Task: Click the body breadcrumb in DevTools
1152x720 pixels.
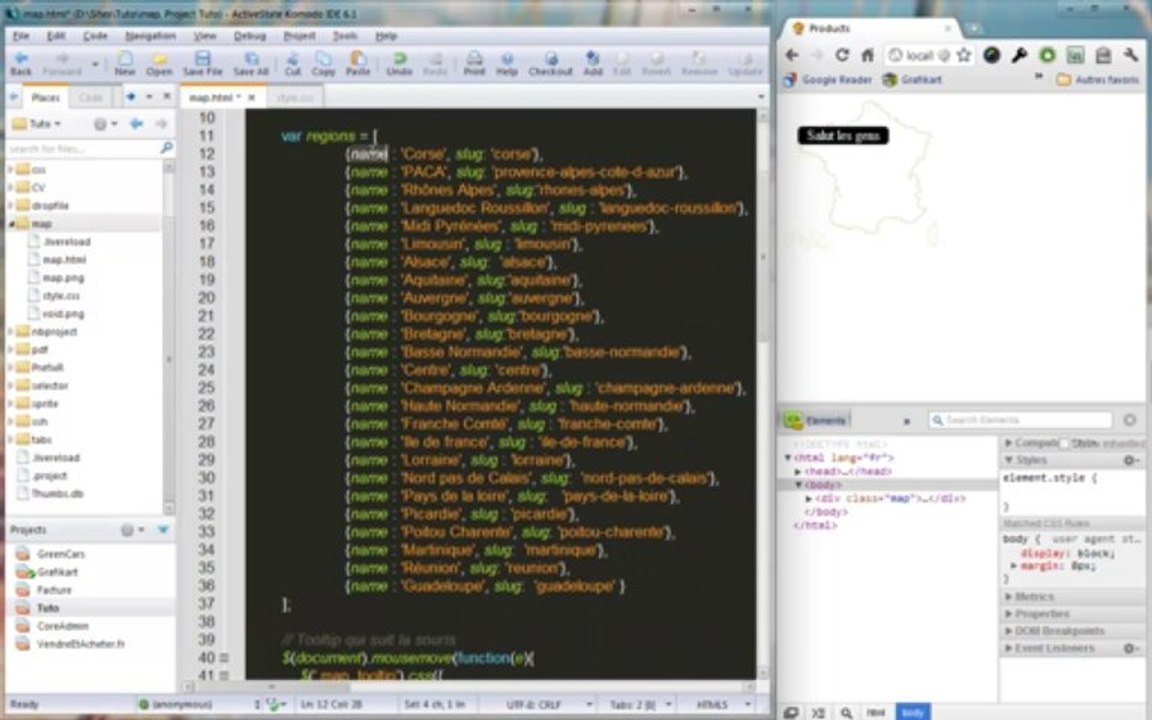Action: (912, 713)
